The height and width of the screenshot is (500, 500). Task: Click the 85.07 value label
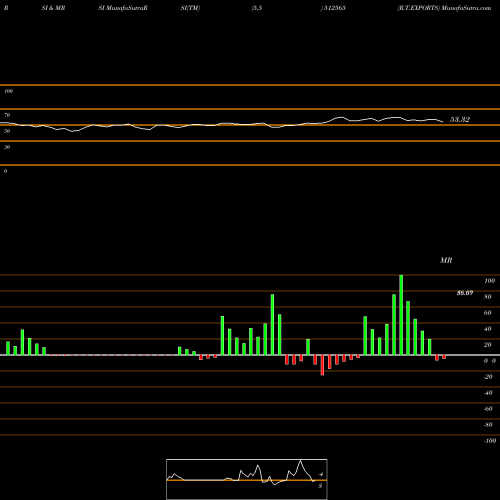[x=465, y=293]
